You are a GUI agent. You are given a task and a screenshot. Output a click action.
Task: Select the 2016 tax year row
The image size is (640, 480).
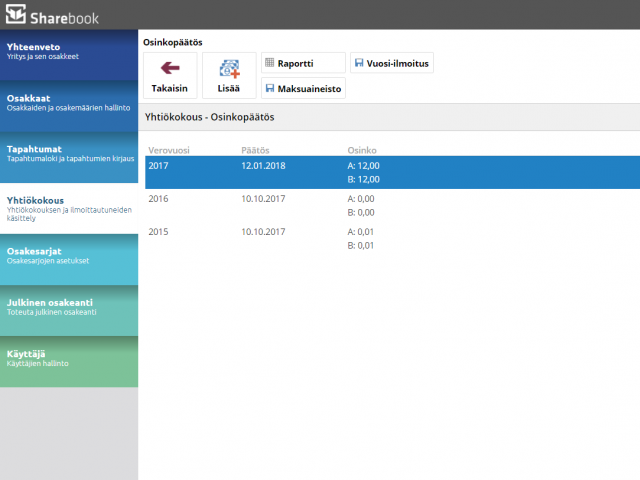392,205
